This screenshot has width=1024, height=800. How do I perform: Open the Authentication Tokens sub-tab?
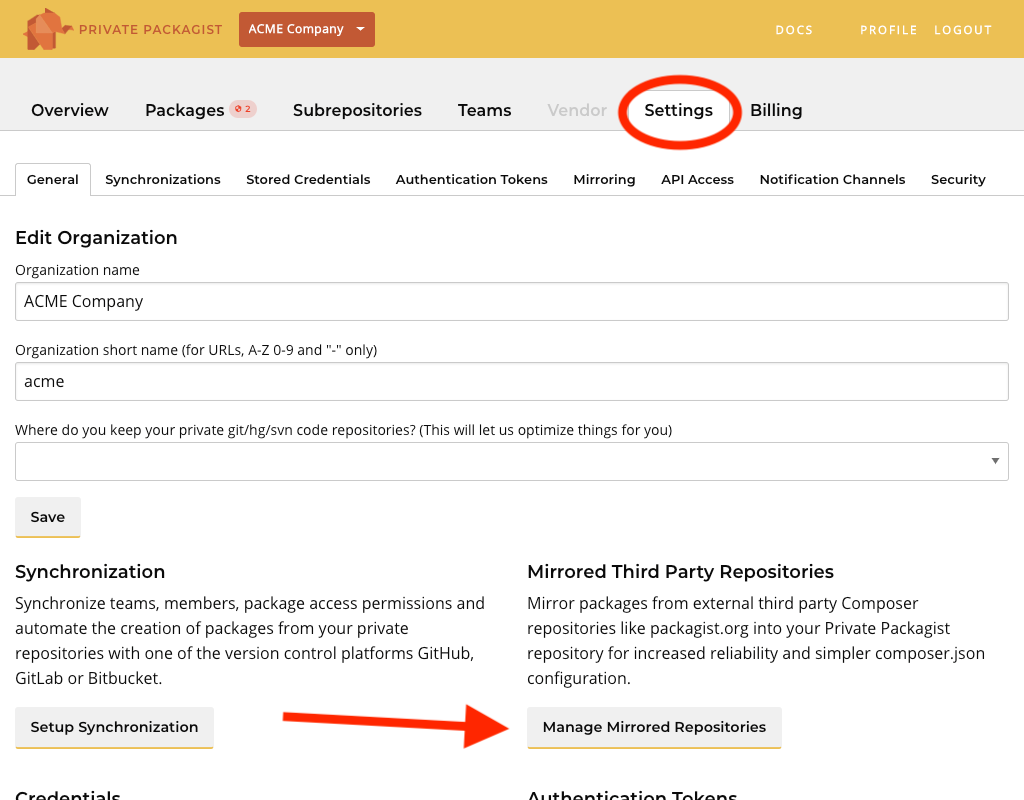[x=471, y=180]
